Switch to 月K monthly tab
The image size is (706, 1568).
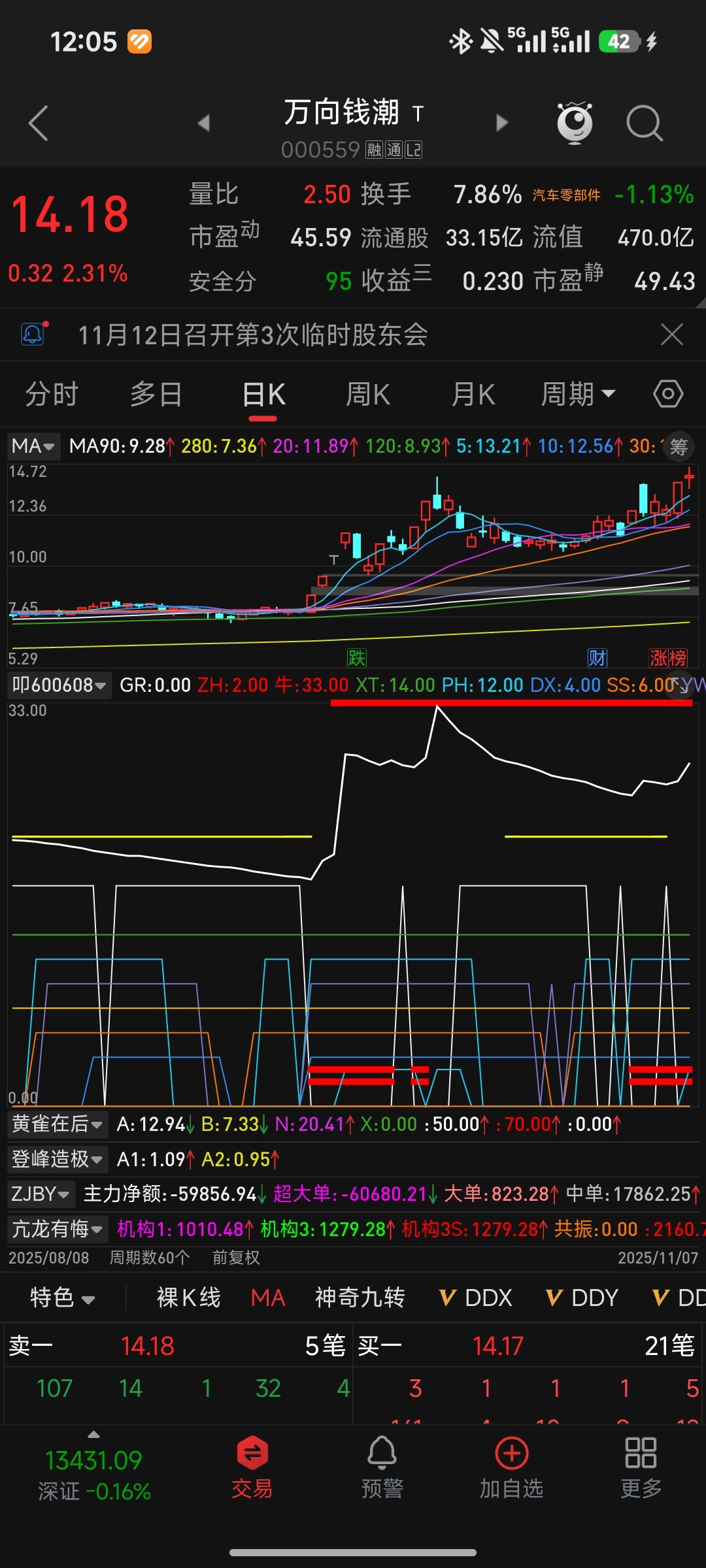click(473, 394)
